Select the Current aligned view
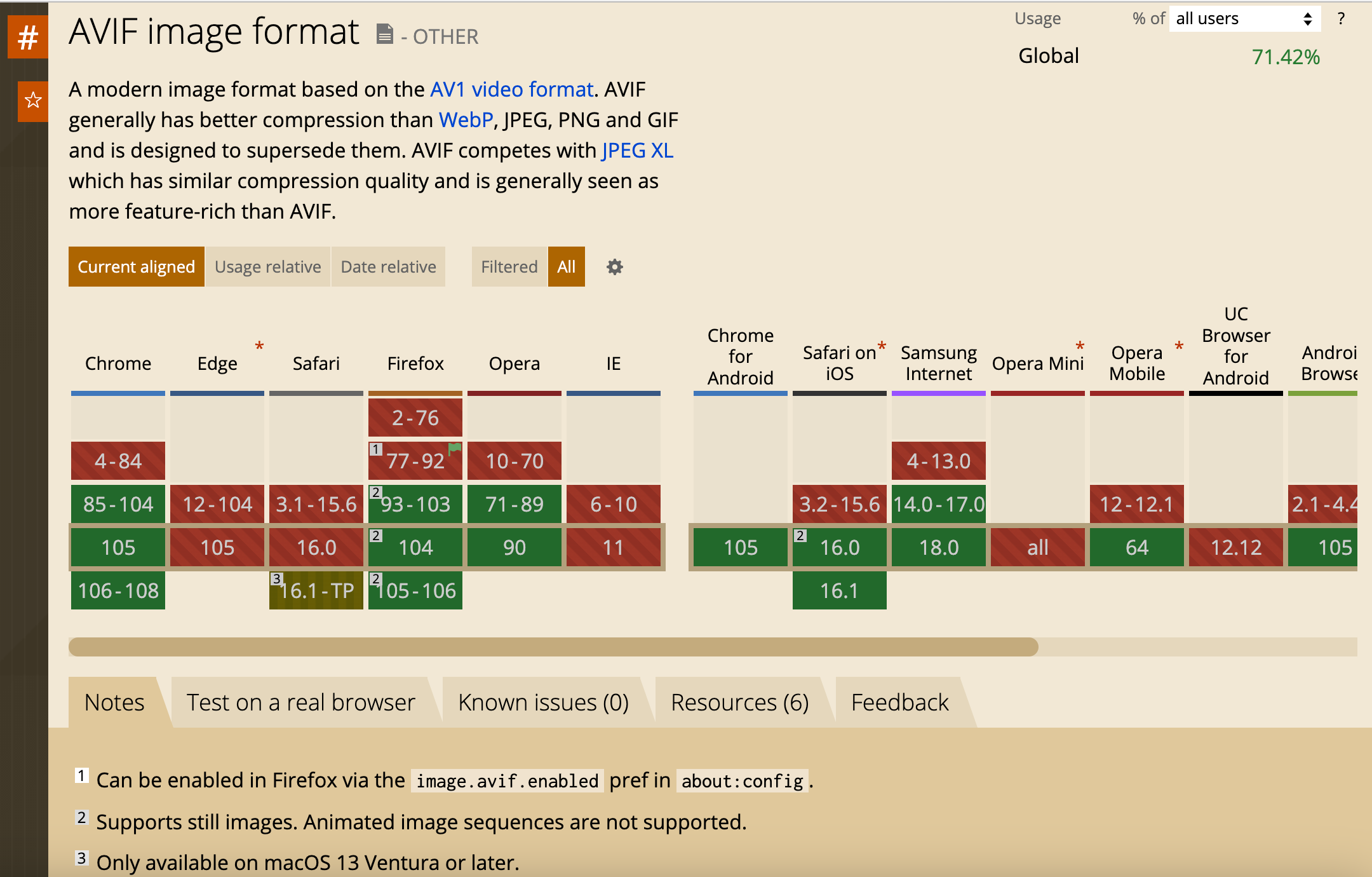Viewport: 1372px width, 877px height. click(x=136, y=267)
